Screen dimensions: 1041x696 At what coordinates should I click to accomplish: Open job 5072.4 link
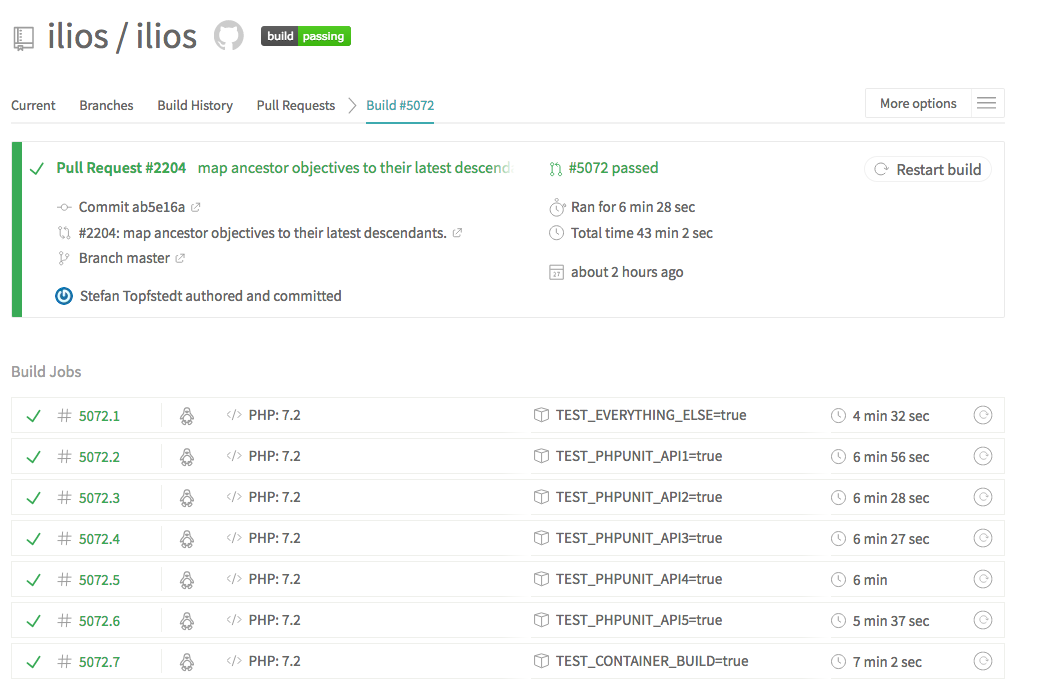(99, 539)
